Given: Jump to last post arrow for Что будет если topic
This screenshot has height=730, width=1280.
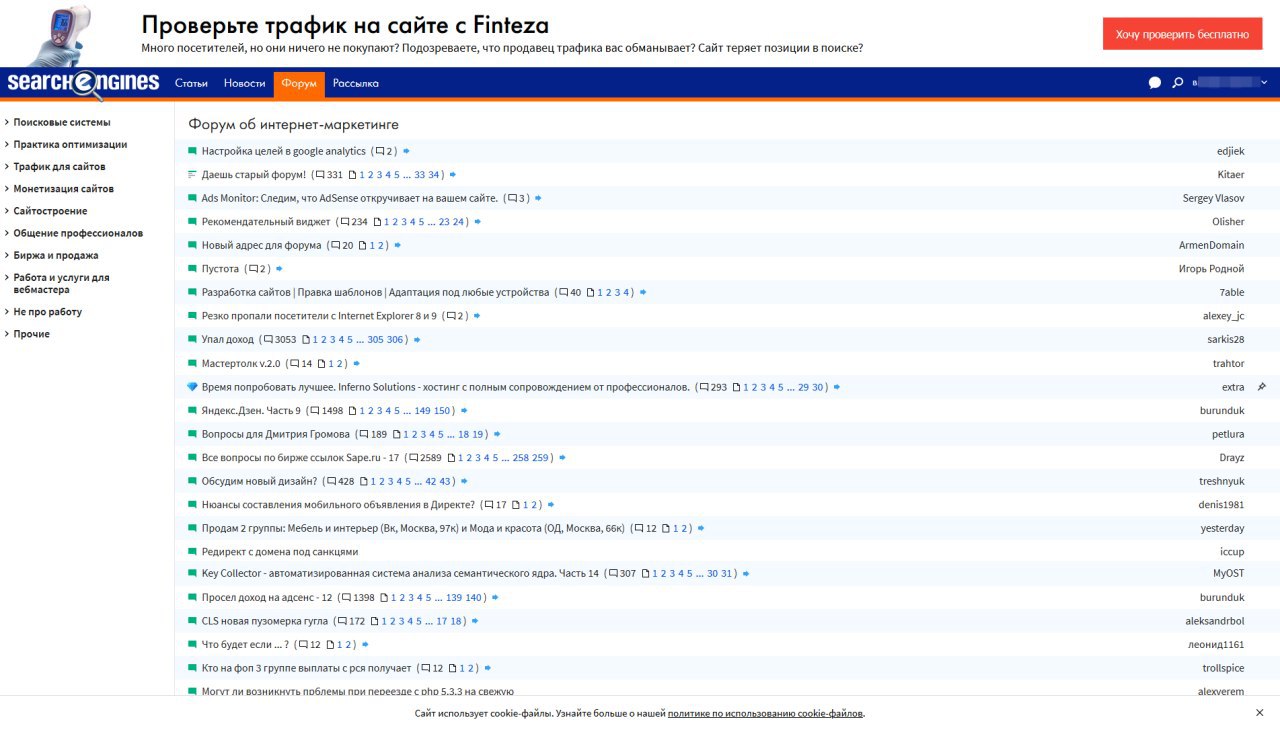Looking at the screenshot, I should [365, 645].
